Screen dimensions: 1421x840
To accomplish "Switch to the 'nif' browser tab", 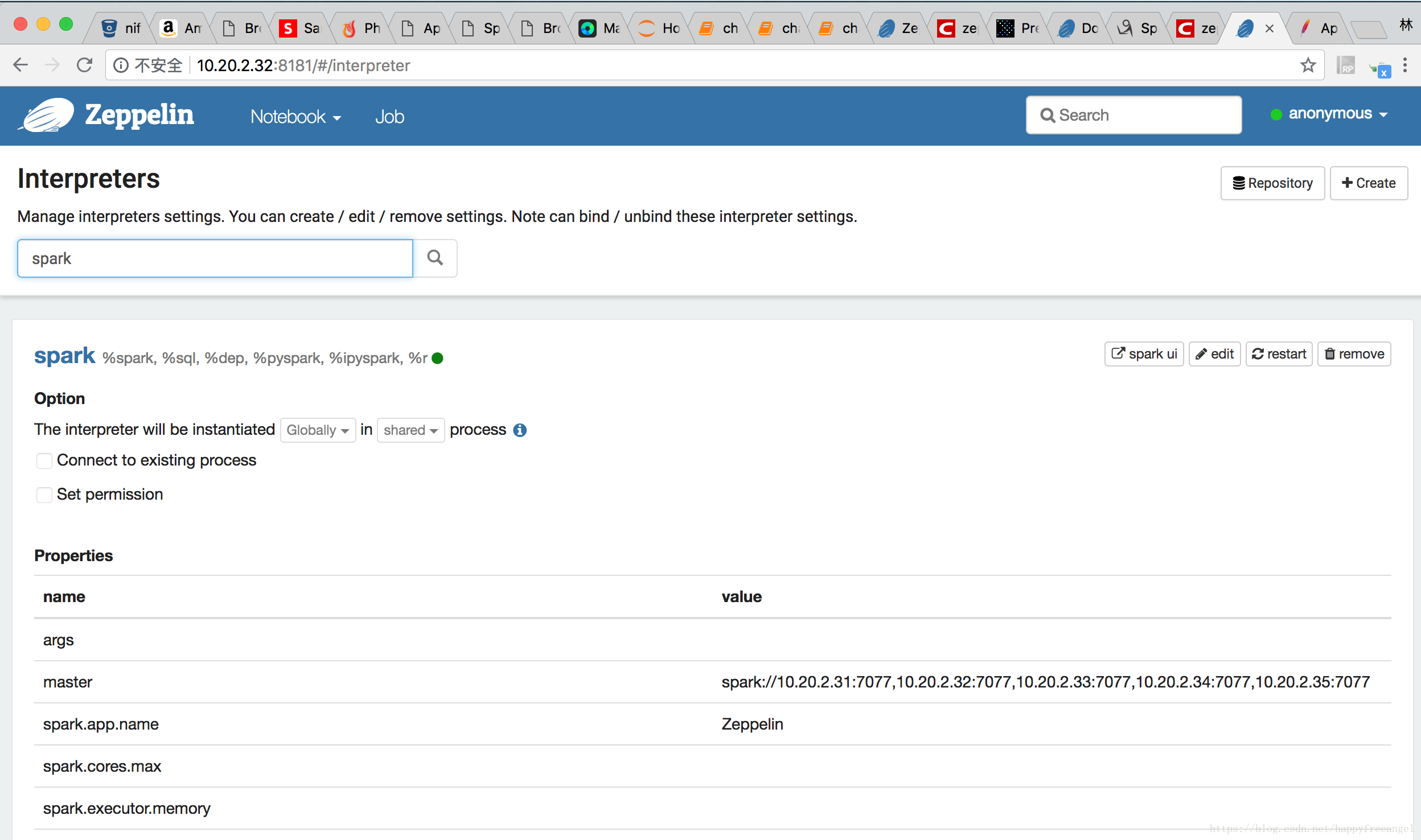I will 121,28.
